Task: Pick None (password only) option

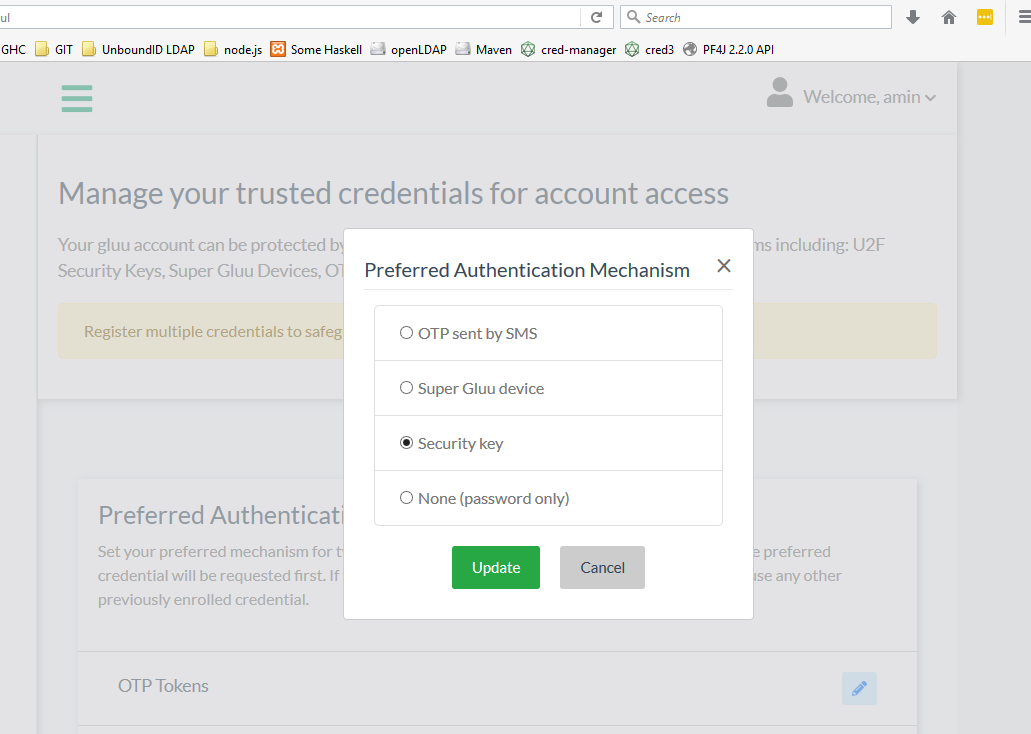Action: pyautogui.click(x=406, y=498)
